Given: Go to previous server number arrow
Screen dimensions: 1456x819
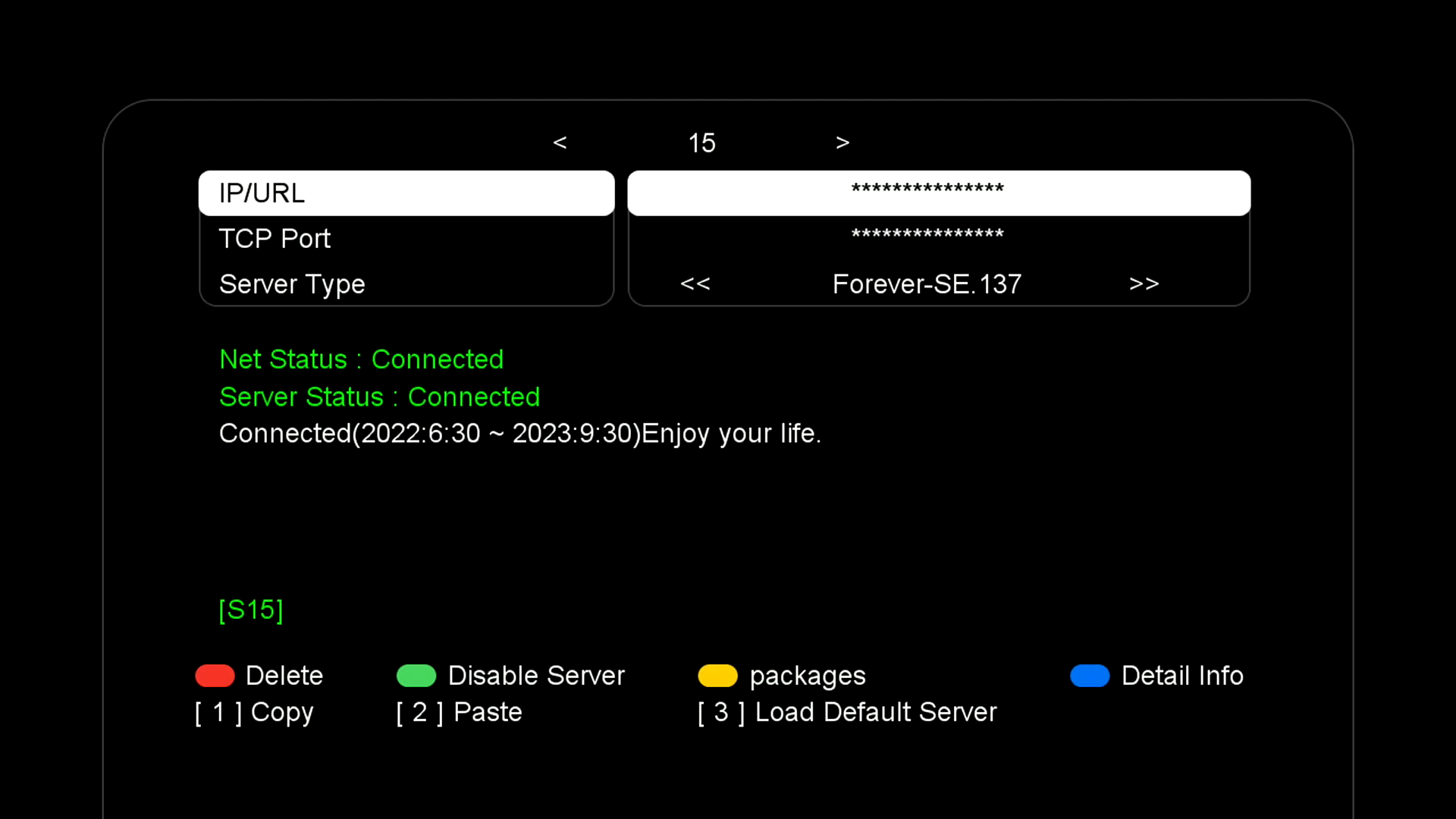Looking at the screenshot, I should (560, 143).
